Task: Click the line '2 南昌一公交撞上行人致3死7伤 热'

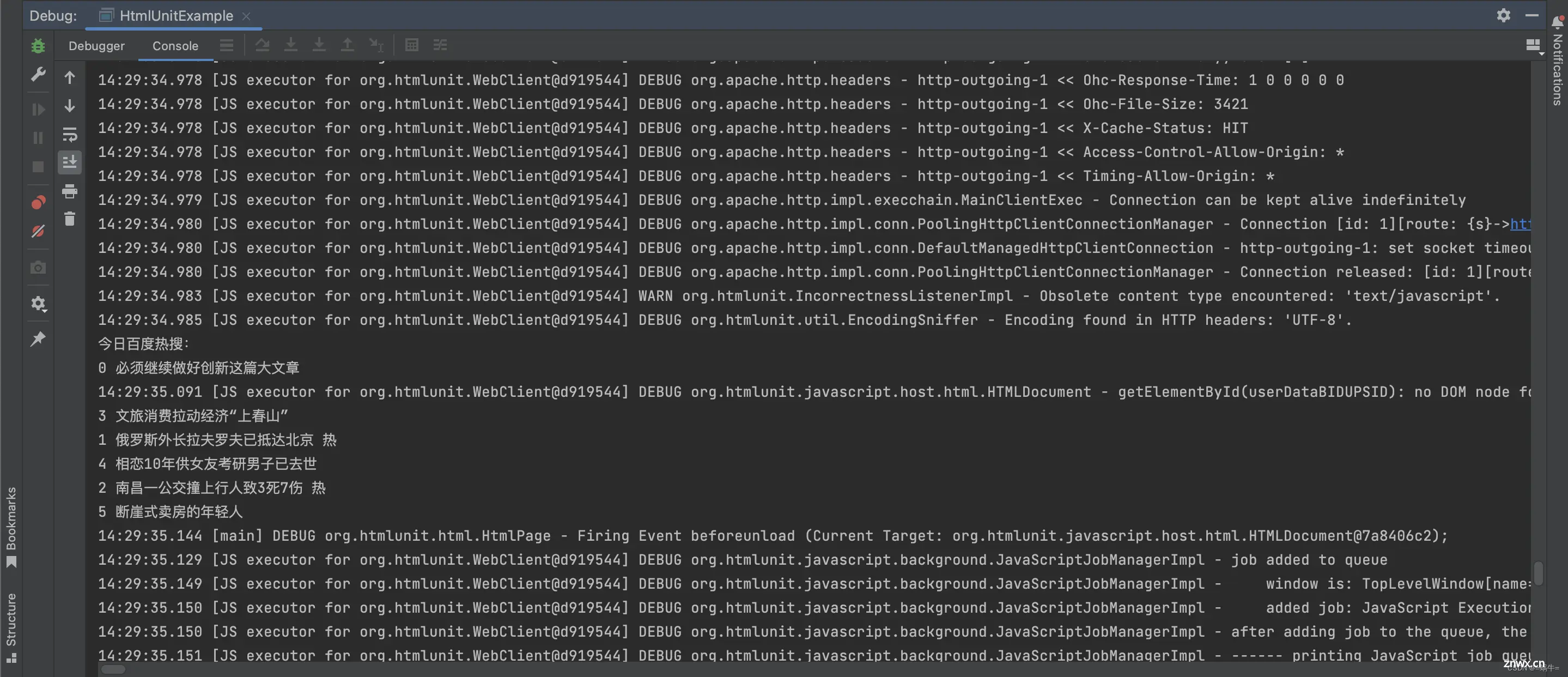Action: point(212,488)
